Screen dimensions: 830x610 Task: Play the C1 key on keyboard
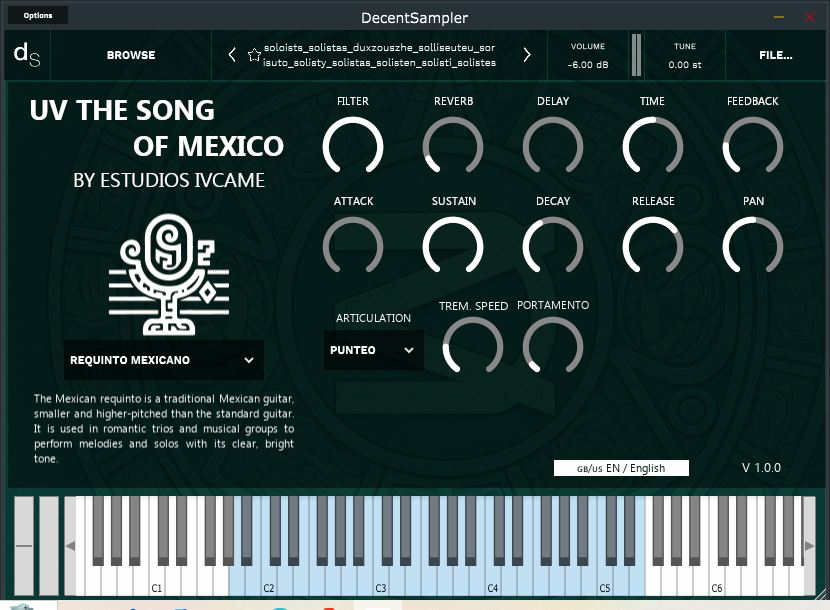pyautogui.click(x=157, y=582)
